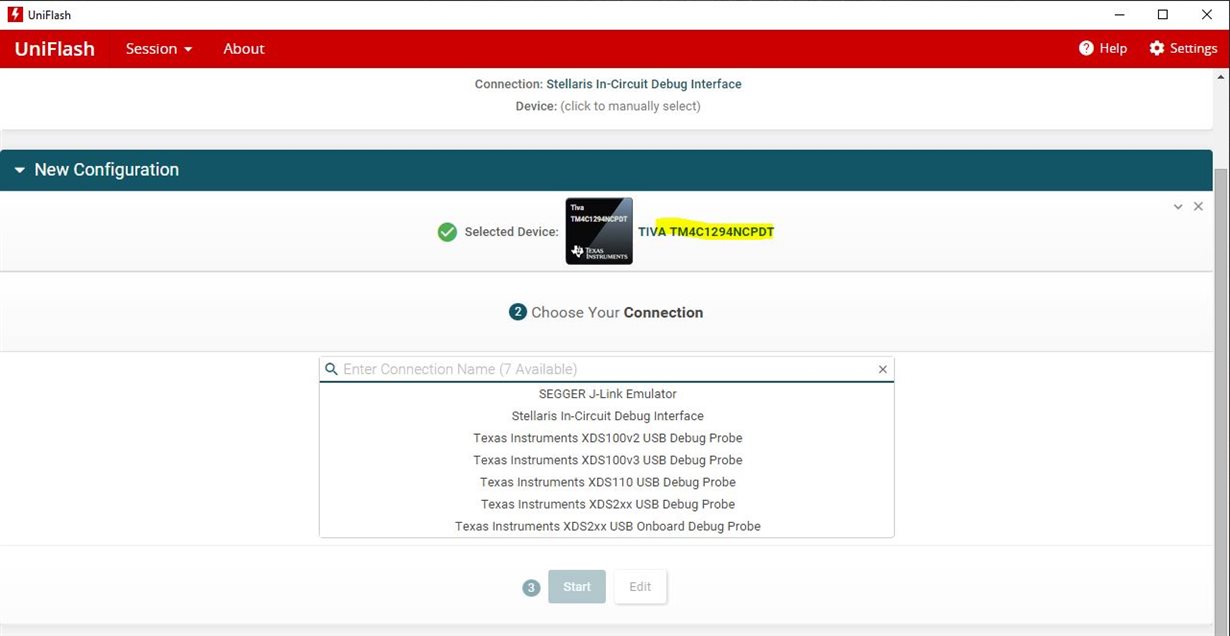
Task: Choose Texas Instruments XDS100v2 USB Debug Probe
Action: (607, 438)
